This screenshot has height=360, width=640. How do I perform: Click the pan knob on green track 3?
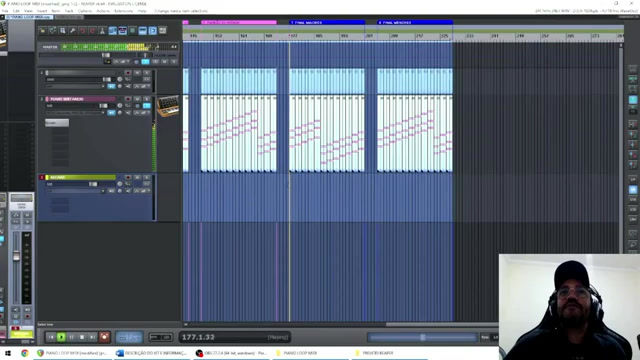pos(120,184)
